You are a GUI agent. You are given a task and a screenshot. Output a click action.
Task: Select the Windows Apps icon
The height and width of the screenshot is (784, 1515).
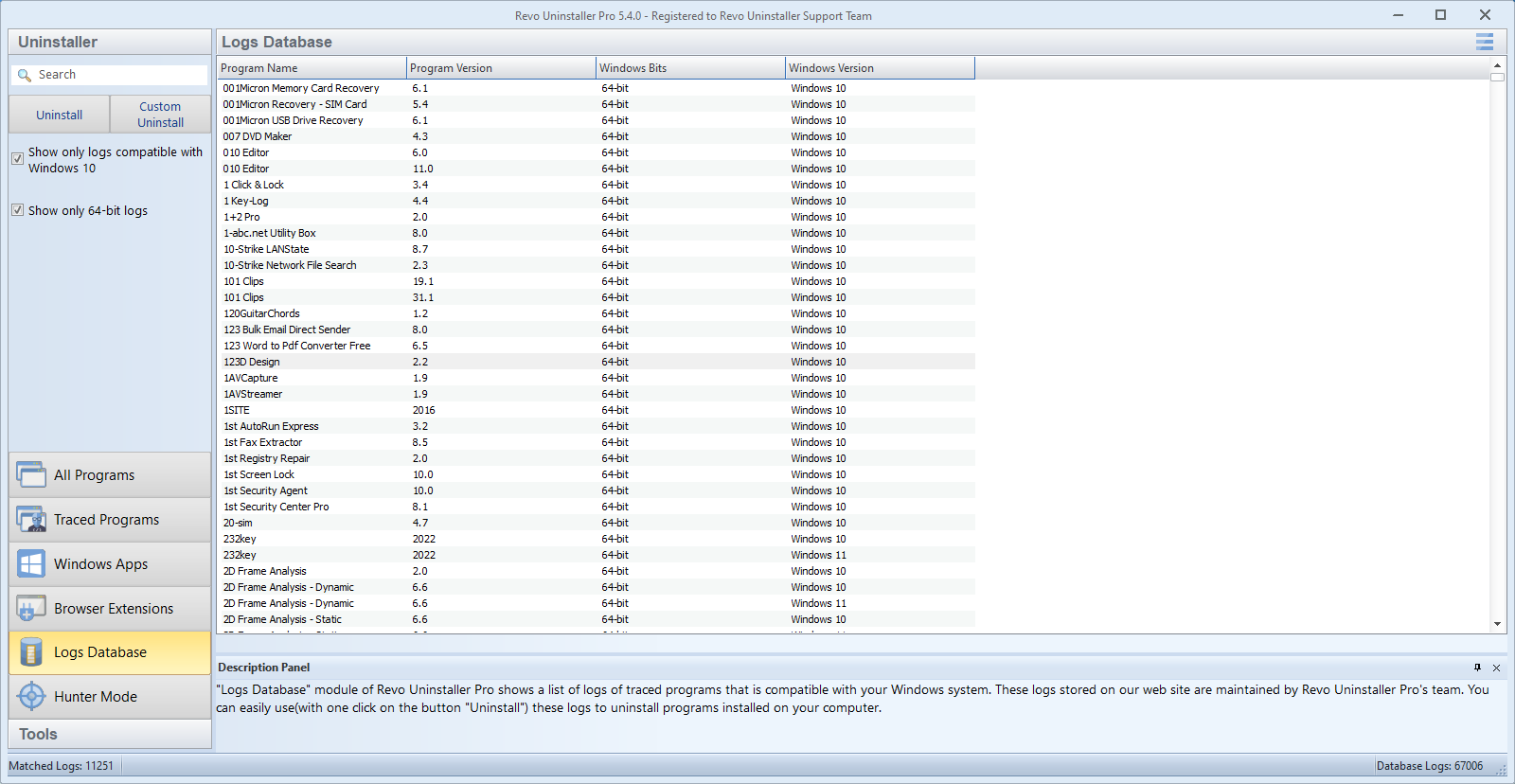(31, 563)
